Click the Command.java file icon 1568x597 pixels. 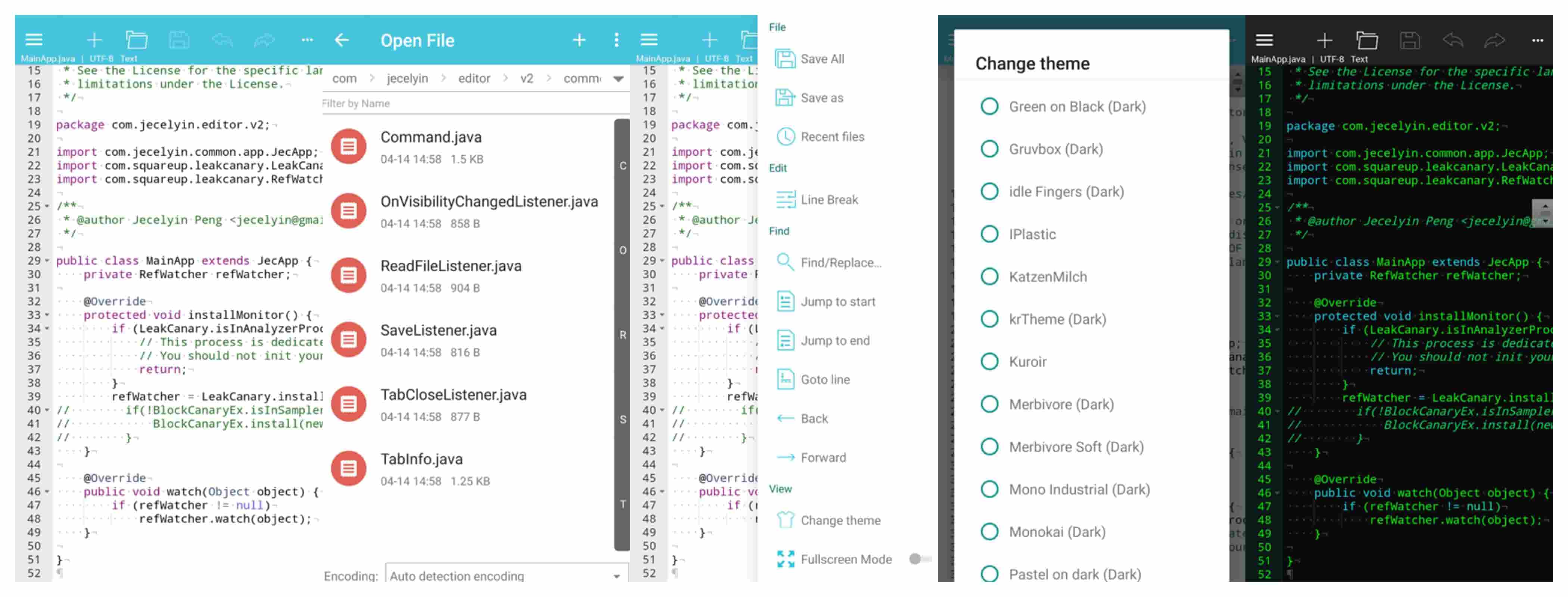pyautogui.click(x=348, y=146)
